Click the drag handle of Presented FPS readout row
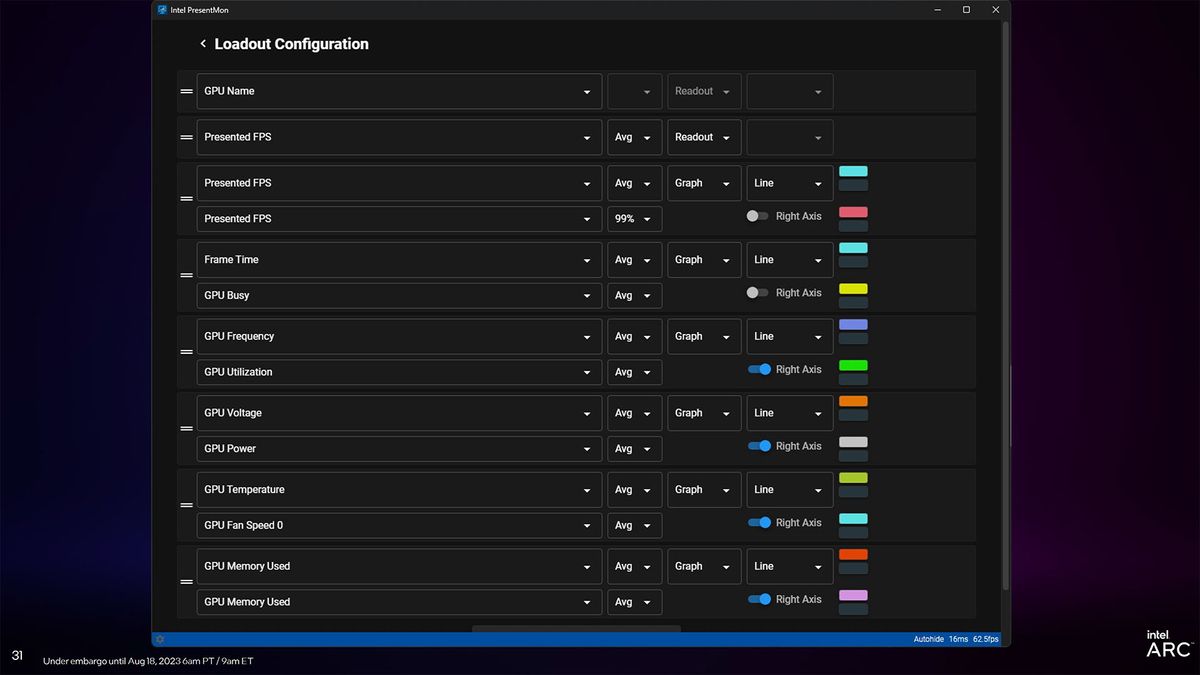The height and width of the screenshot is (675, 1200). pos(186,137)
